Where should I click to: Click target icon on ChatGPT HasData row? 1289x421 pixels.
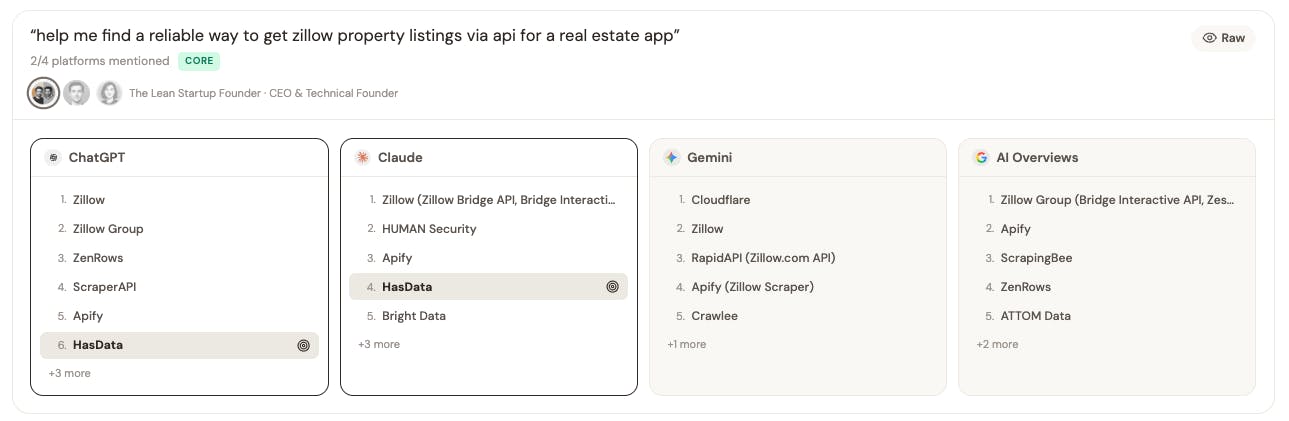304,346
